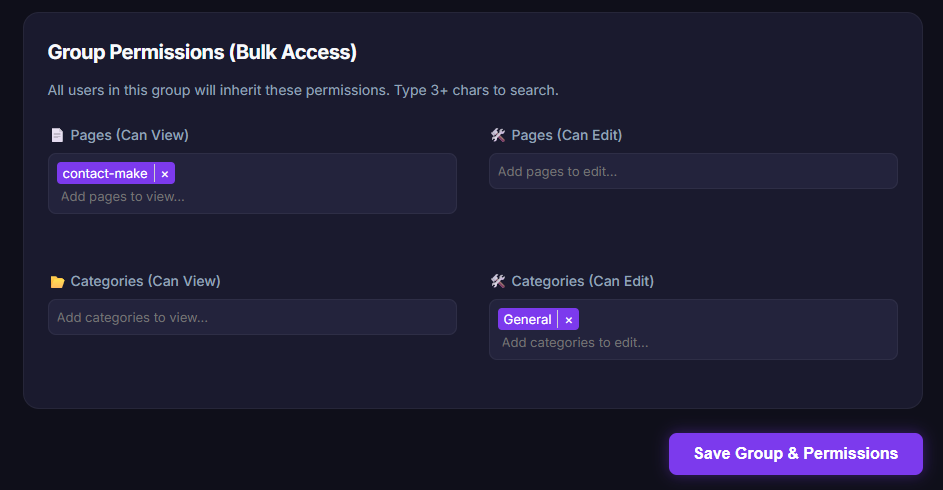Click the folder icon beside Categories (Can View)
Image resolution: width=943 pixels, height=490 pixels.
57,282
